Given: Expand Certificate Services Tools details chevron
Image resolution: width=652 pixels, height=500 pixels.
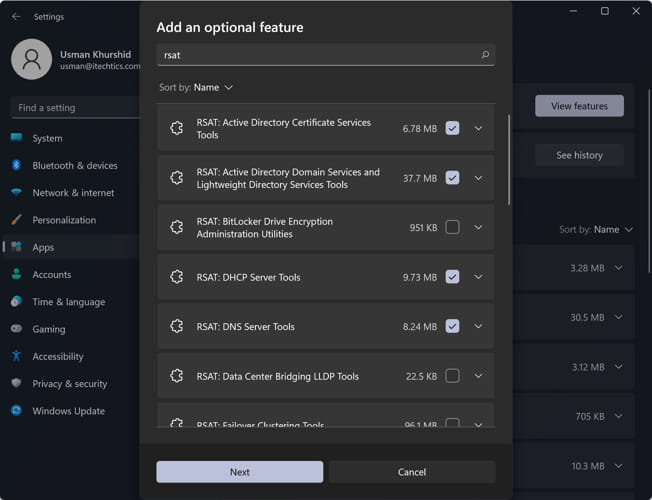Looking at the screenshot, I should (x=478, y=128).
